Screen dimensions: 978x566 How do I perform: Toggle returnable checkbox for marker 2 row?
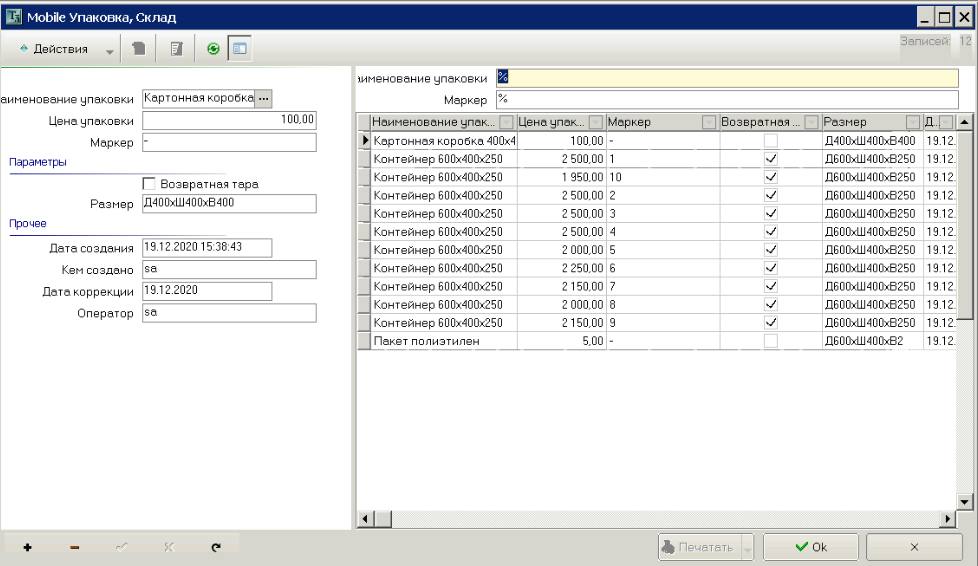tap(771, 195)
